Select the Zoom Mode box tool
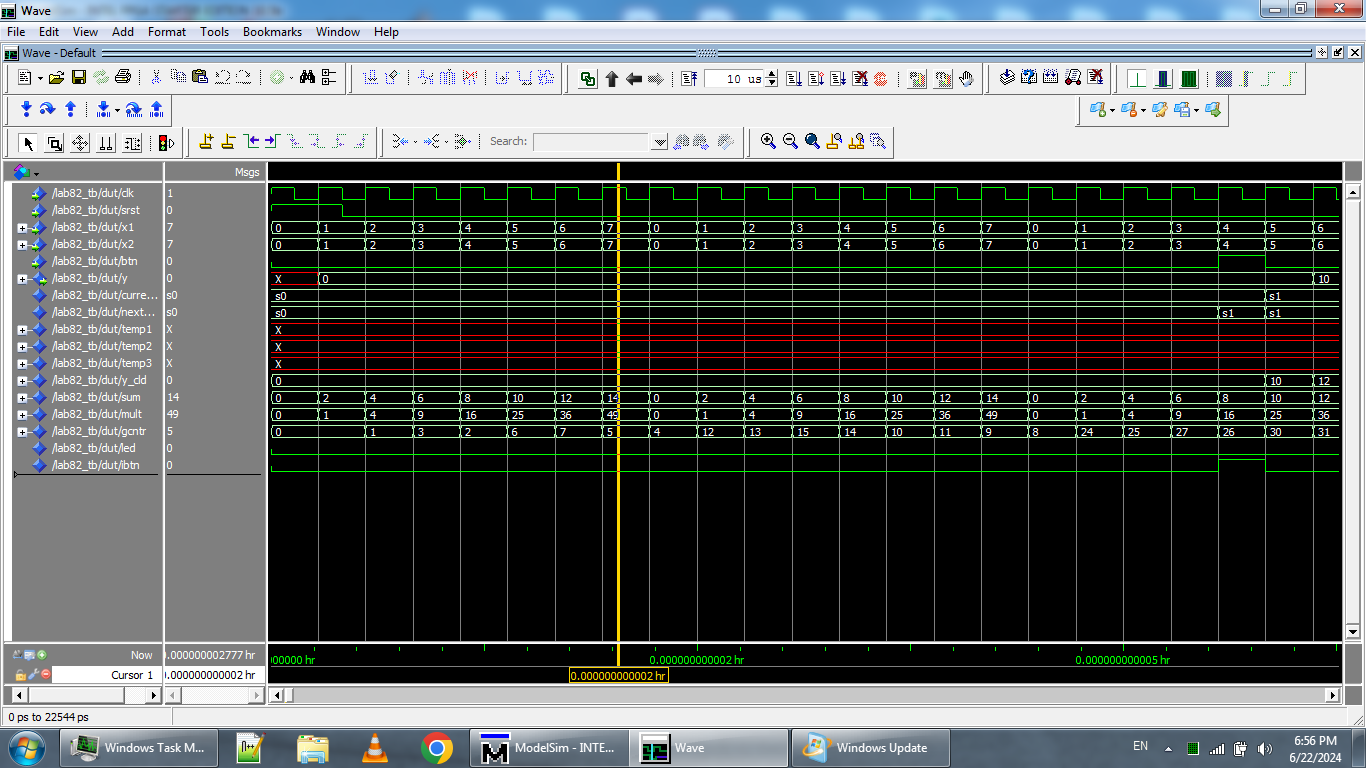 click(x=54, y=143)
